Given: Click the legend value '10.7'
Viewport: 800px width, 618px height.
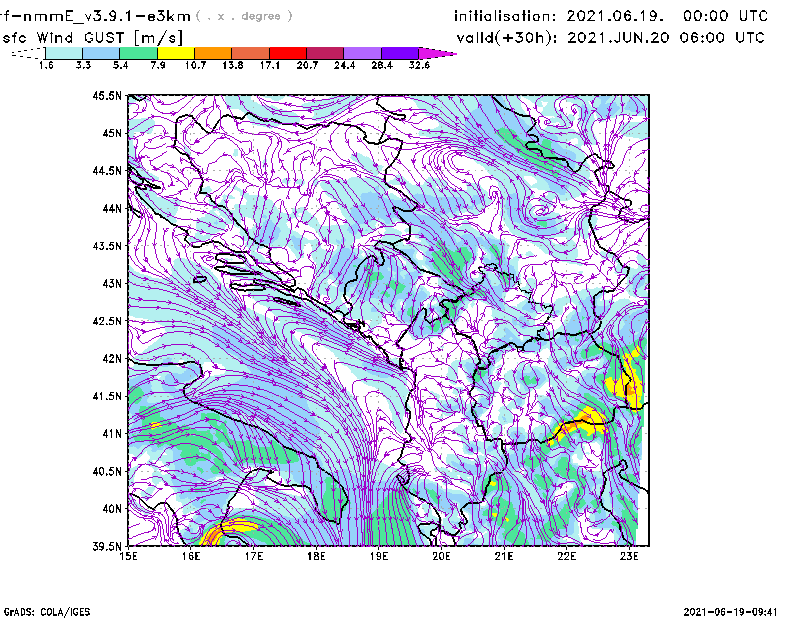Looking at the screenshot, I should (195, 65).
